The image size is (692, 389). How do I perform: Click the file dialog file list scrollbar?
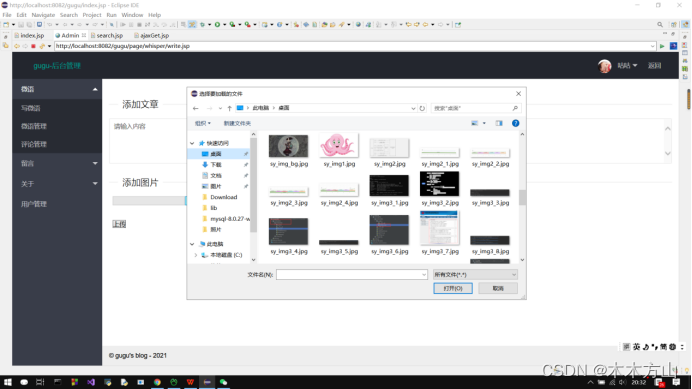click(x=522, y=197)
